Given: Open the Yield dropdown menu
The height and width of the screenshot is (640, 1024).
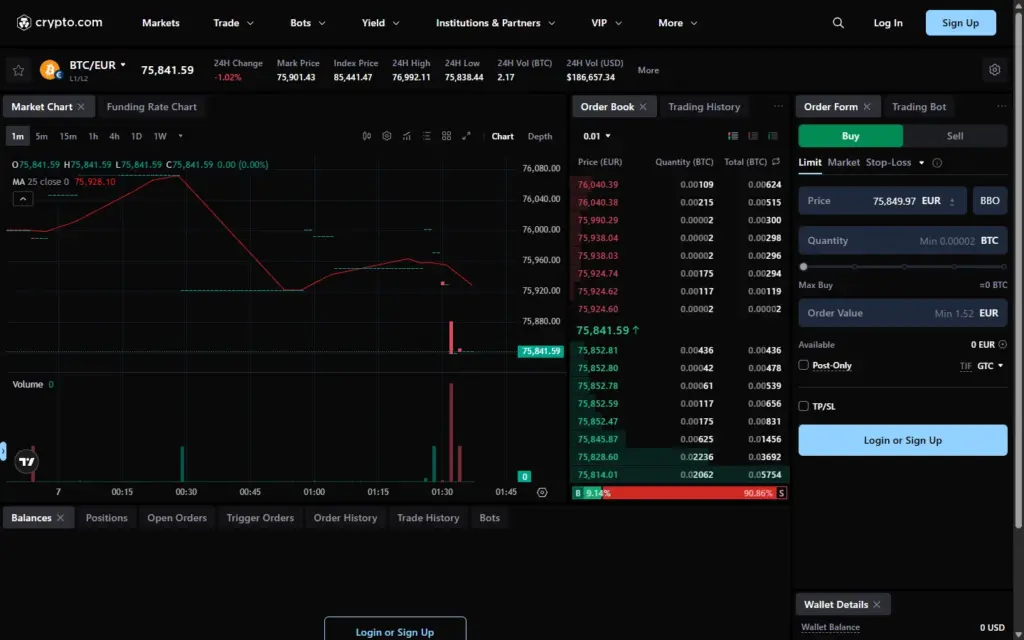Looking at the screenshot, I should coord(380,23).
